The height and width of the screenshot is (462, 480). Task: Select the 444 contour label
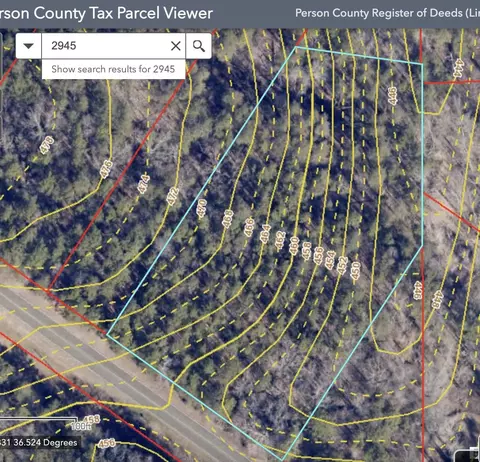pyautogui.click(x=459, y=68)
